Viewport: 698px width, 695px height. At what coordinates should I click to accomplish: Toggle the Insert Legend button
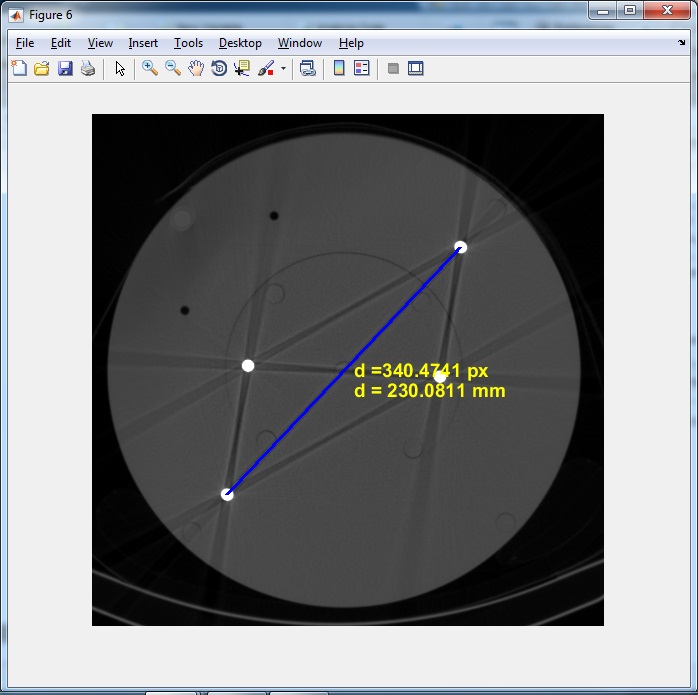362,69
